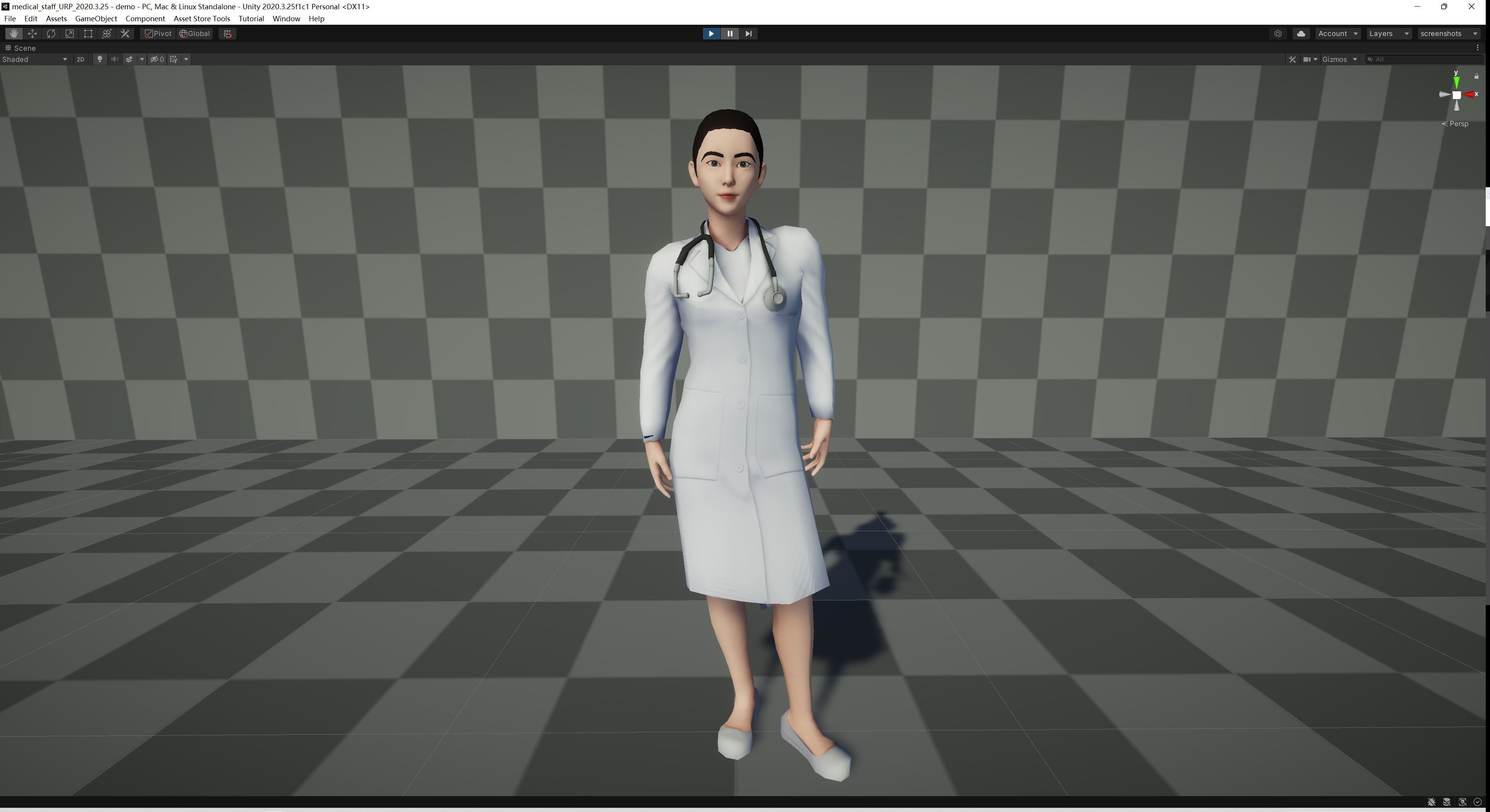Open the GameObject menu
This screenshot has width=1490, height=812.
(96, 19)
